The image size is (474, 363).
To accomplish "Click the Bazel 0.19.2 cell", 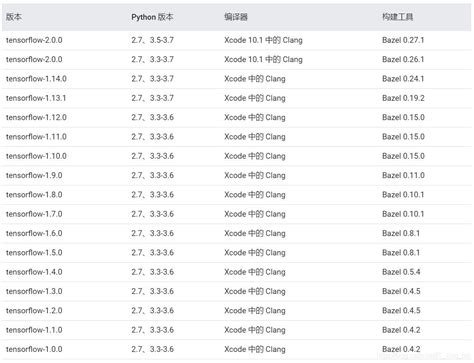I will click(403, 98).
